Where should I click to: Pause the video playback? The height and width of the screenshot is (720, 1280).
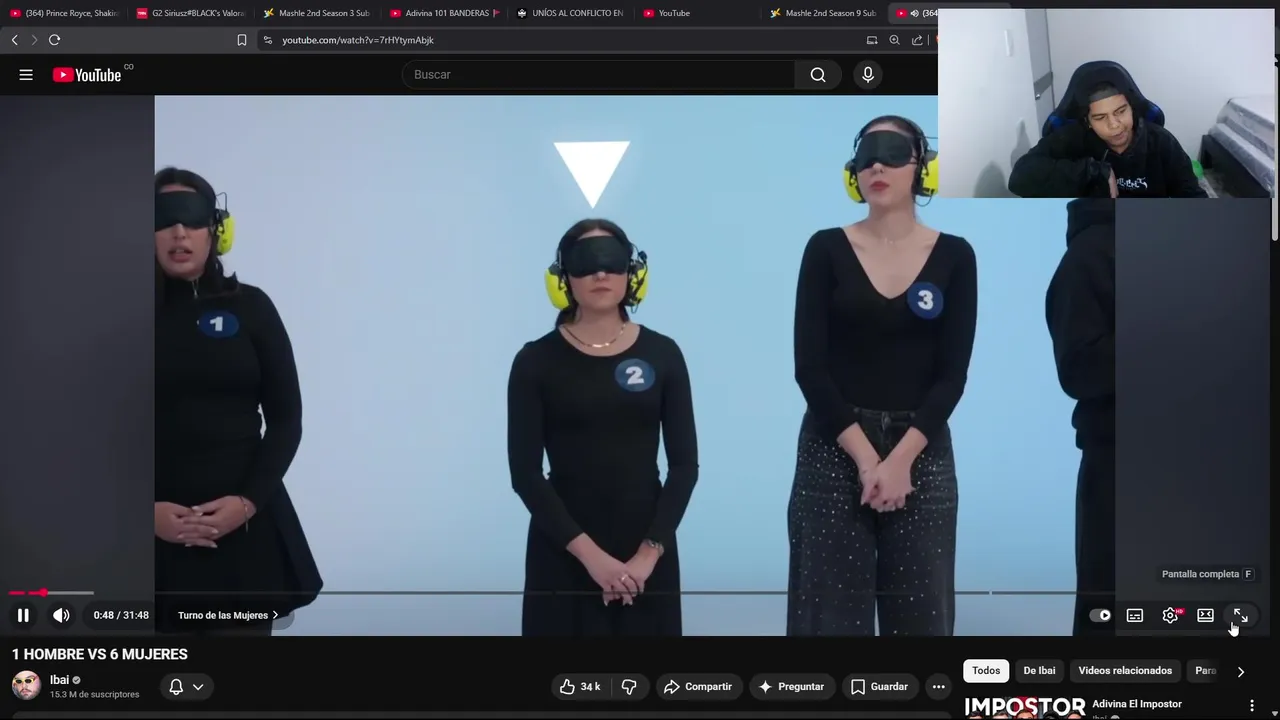[x=23, y=615]
